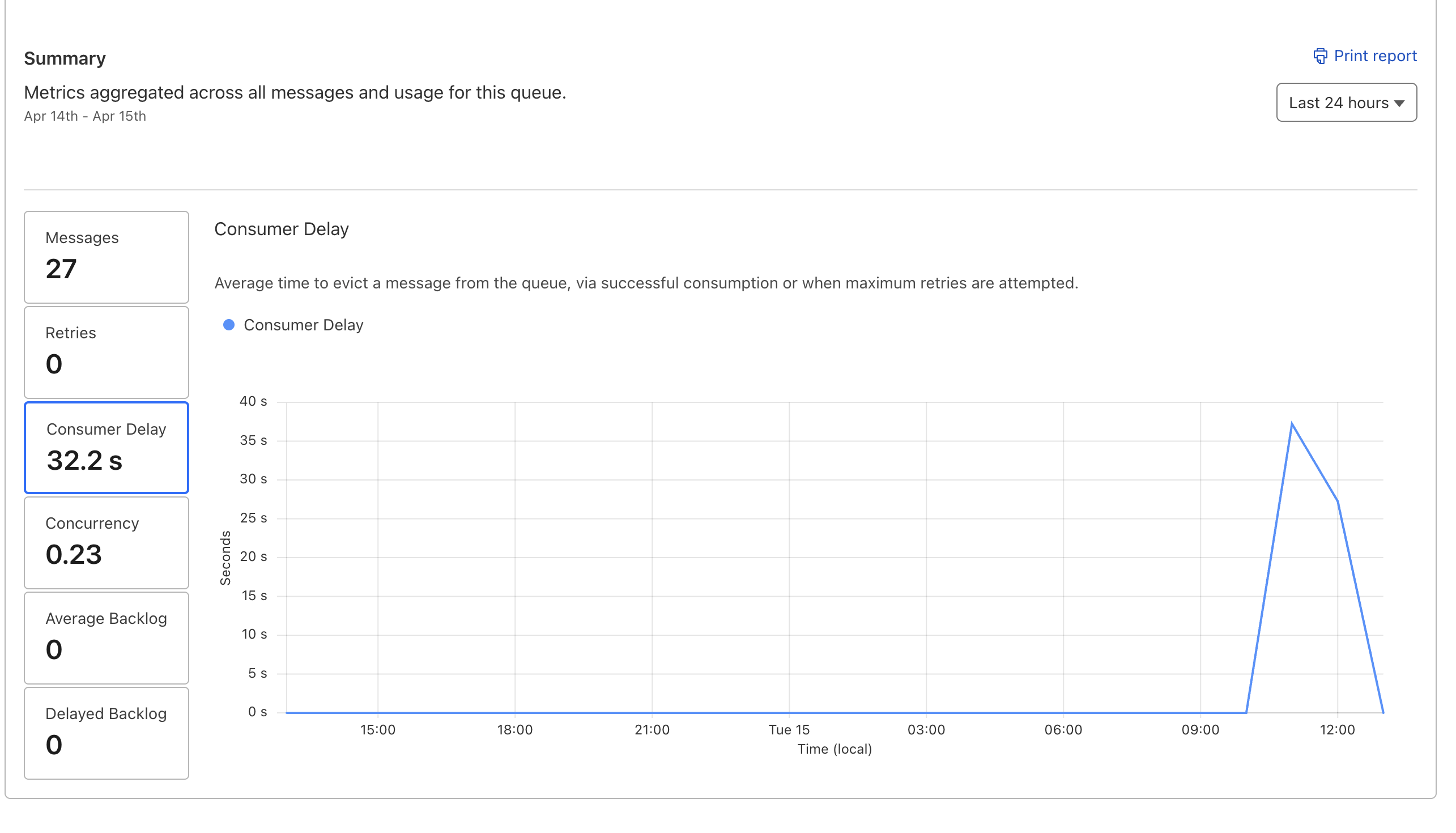
Task: Click the Apr 14th - Apr 15th date text
Action: (85, 117)
